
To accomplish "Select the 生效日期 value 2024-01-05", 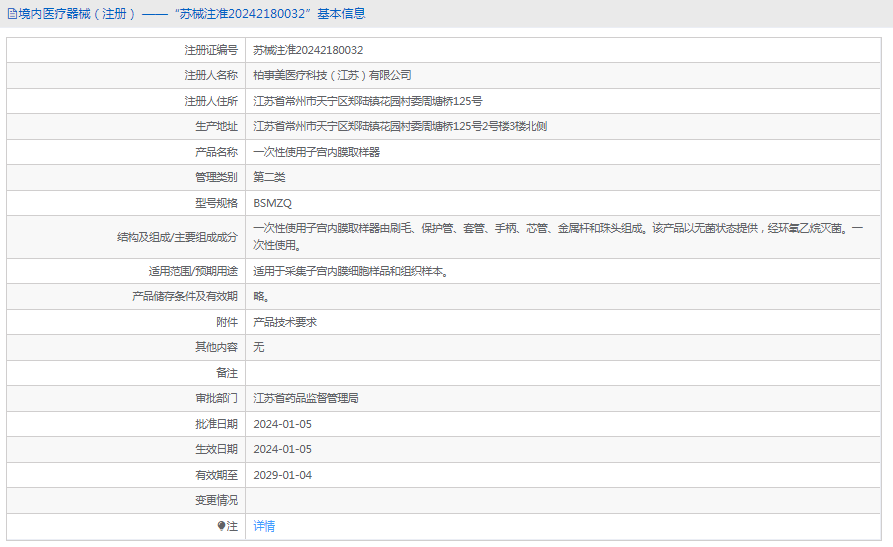I will click(x=282, y=449).
